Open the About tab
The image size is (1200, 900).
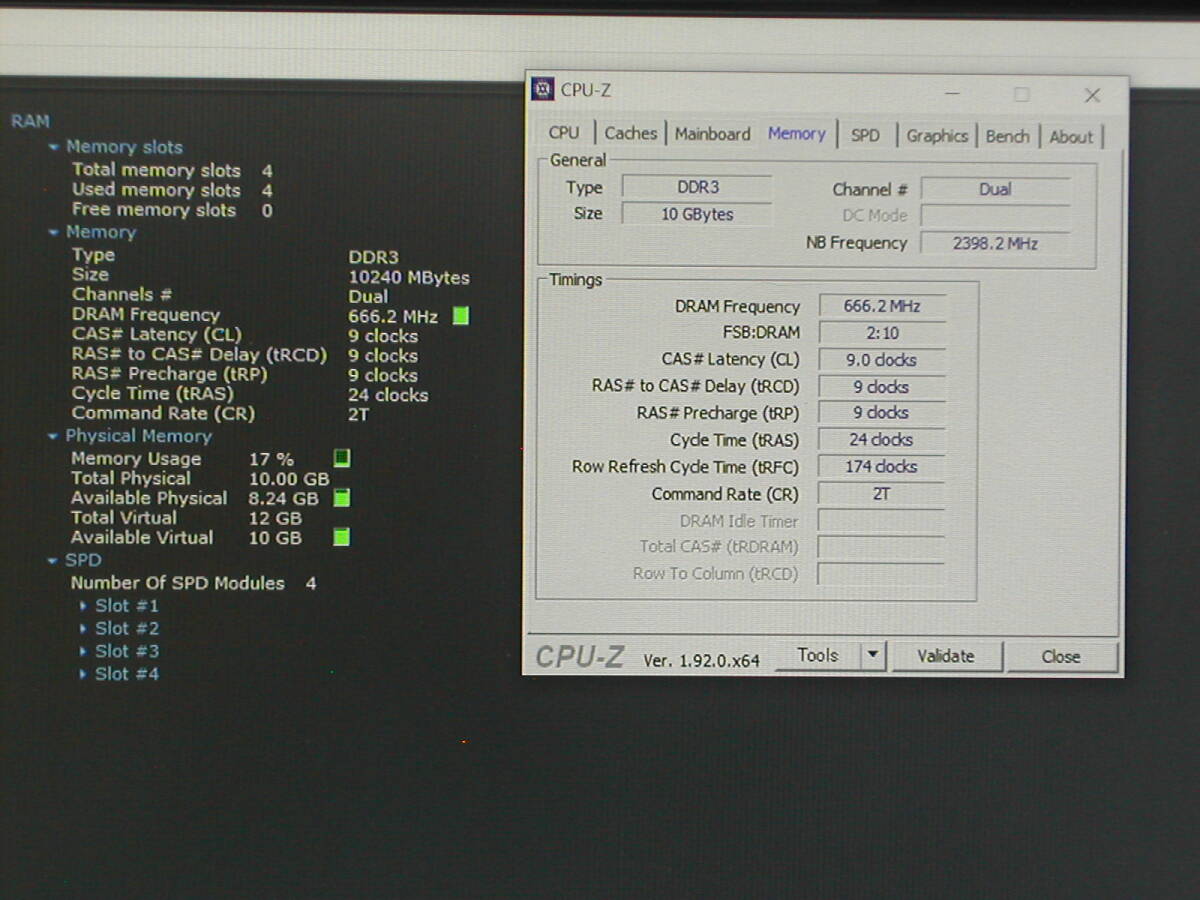[x=1071, y=137]
